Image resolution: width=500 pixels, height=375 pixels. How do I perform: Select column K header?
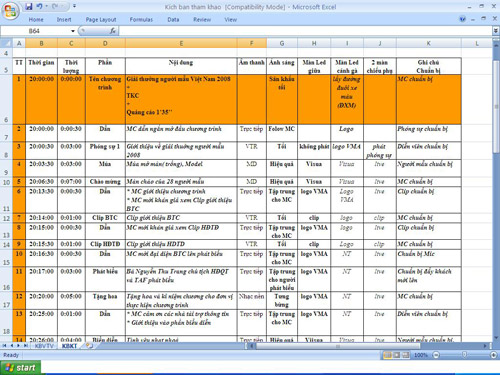click(x=429, y=43)
